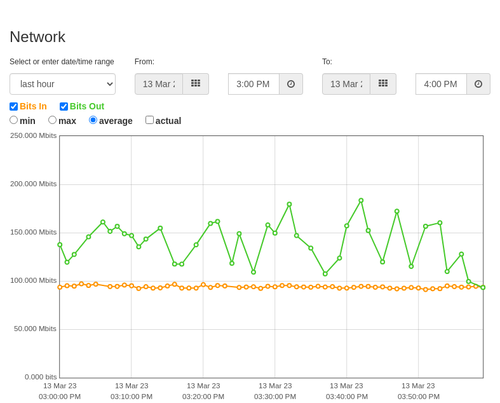Open the To date calendar picker icon
Viewport: 500px width, 403px height.
[383, 84]
